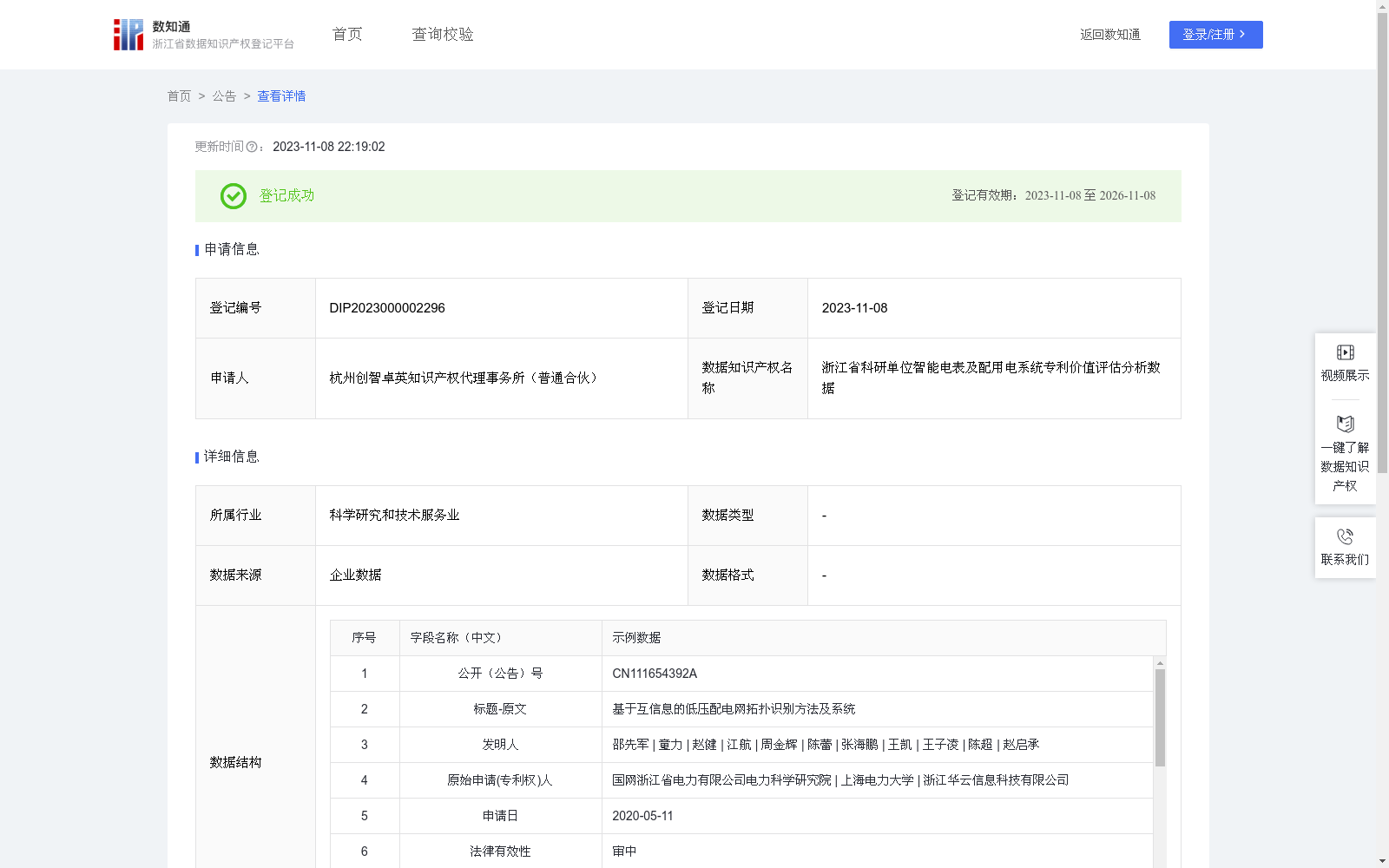
Task: Click the 数据结构 row label
Action: (235, 763)
